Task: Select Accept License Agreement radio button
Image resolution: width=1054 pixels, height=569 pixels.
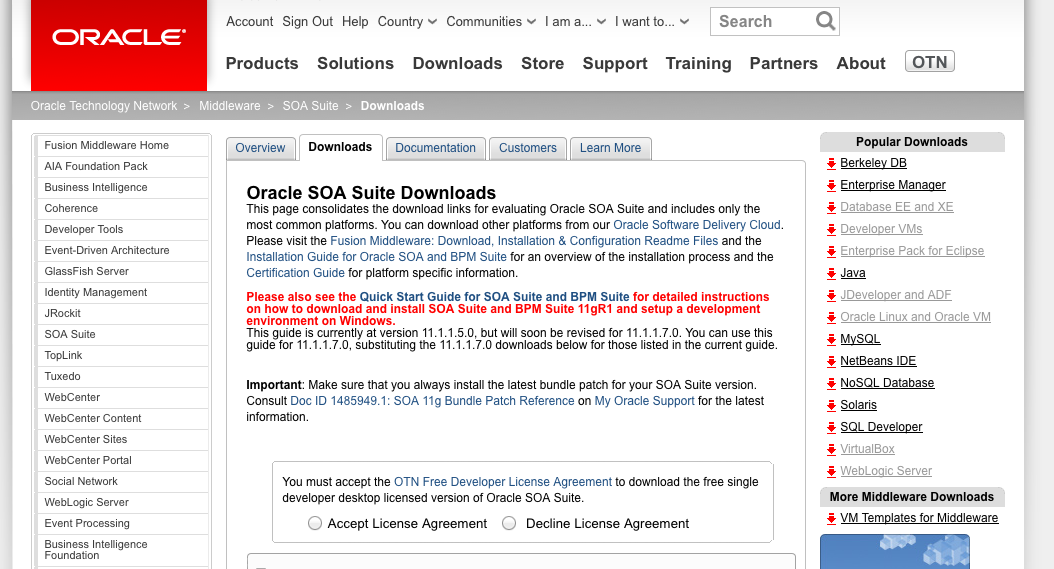Action: pos(315,523)
